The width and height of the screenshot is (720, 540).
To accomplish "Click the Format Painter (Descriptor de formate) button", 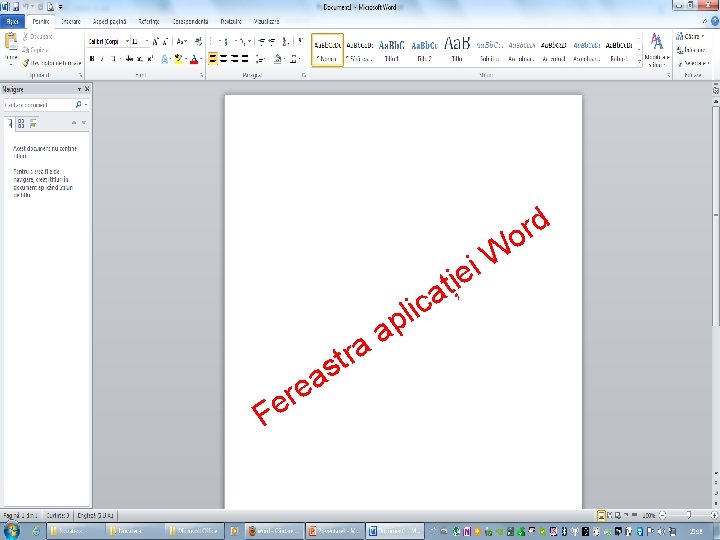I will tap(51, 63).
